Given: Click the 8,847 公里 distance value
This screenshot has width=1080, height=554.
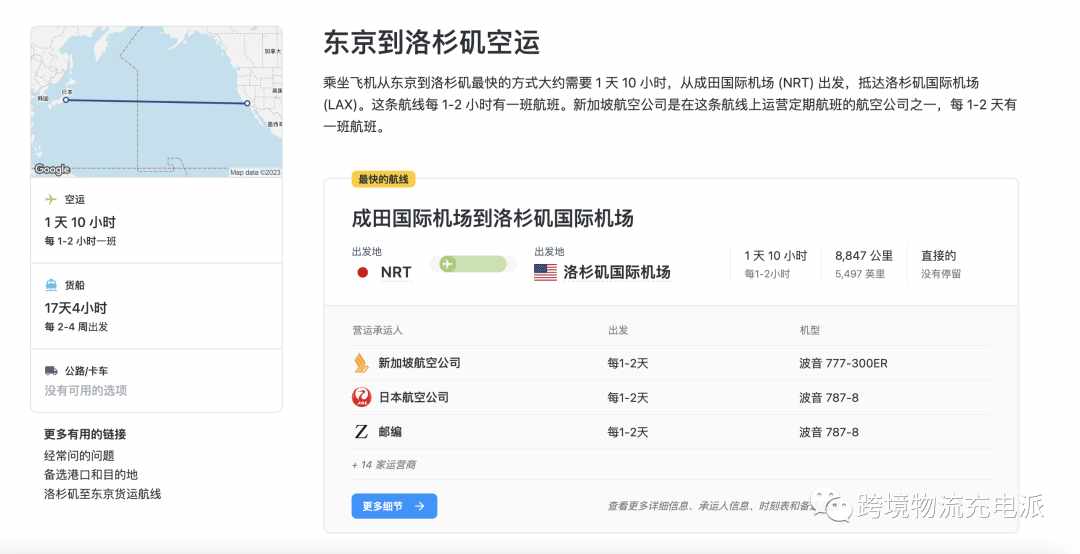Looking at the screenshot, I should 864,256.
